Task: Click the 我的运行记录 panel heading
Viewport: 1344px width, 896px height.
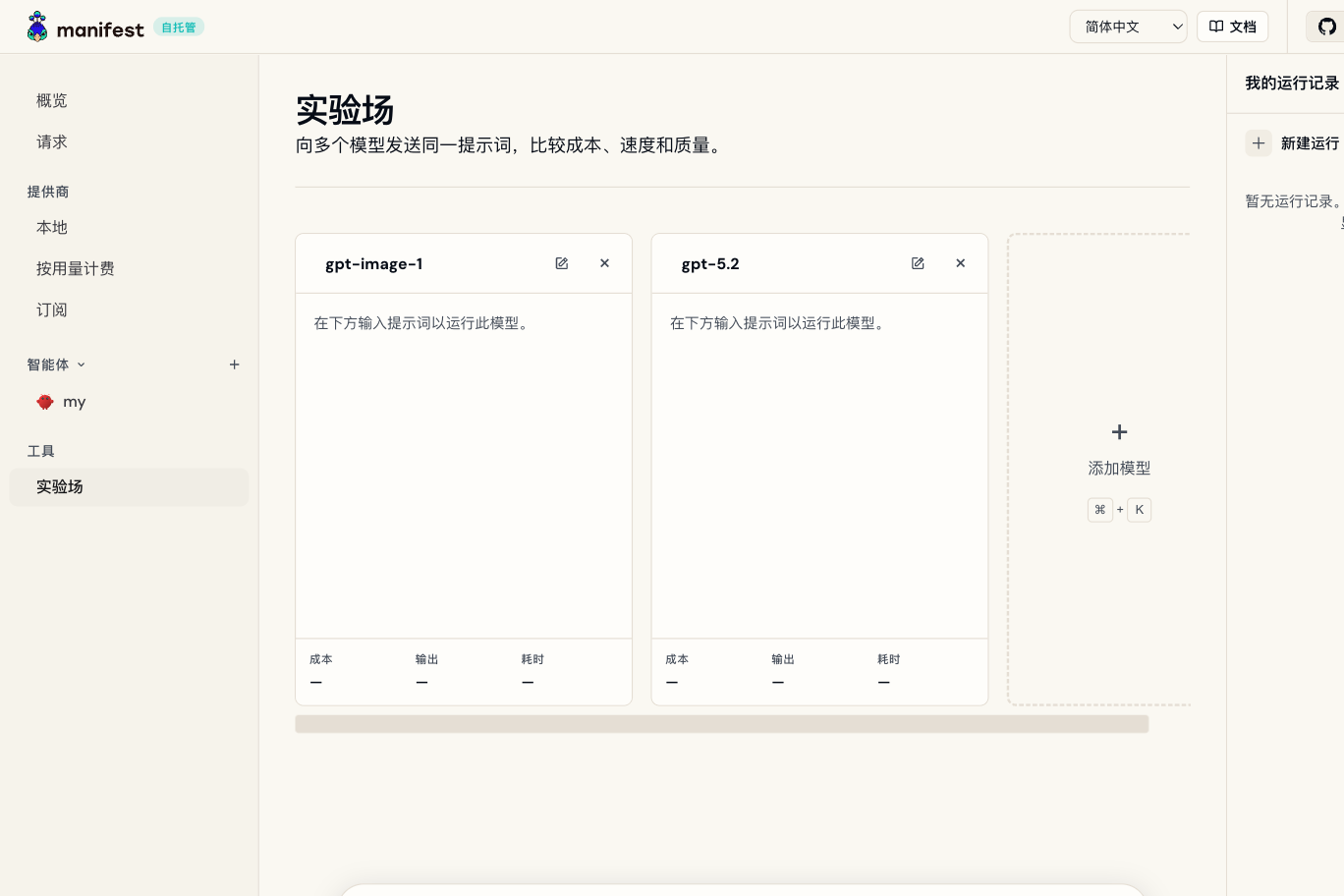Action: (1292, 83)
